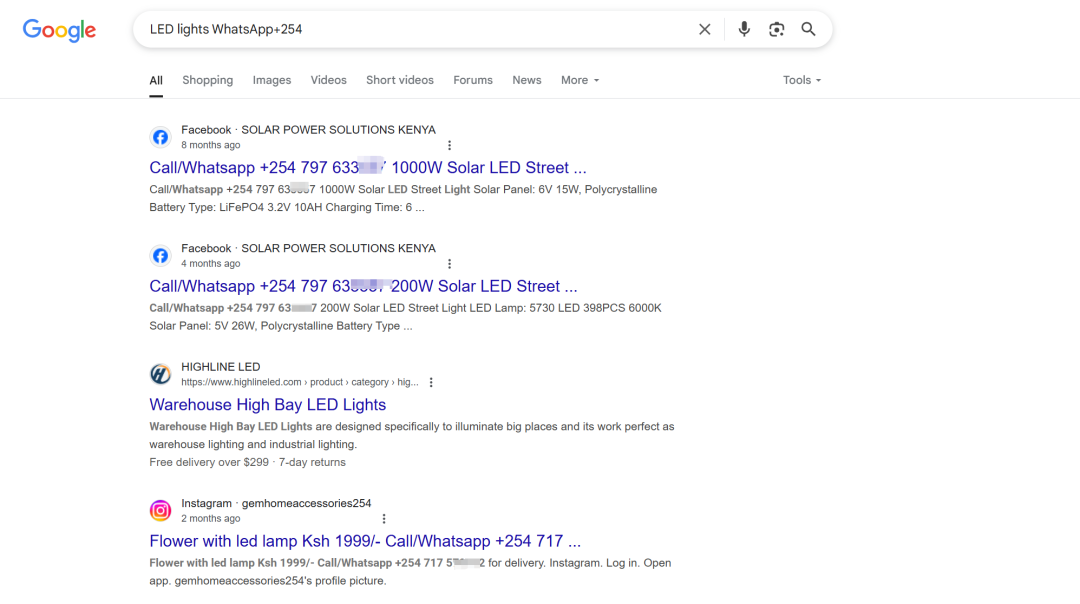
Task: Switch to the Videos tab
Action: pos(329,81)
